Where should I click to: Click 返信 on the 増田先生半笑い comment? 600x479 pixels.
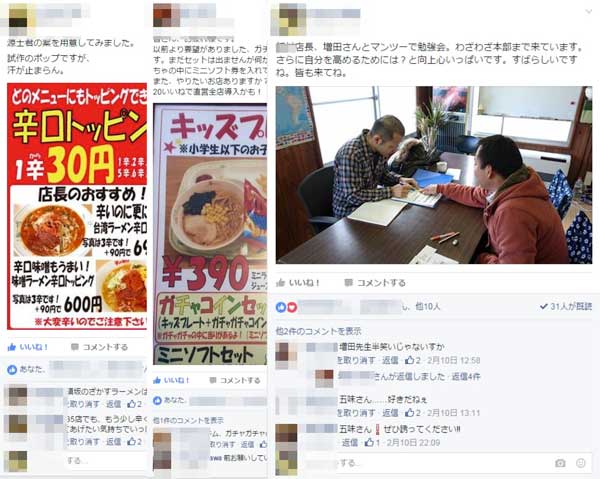390,360
